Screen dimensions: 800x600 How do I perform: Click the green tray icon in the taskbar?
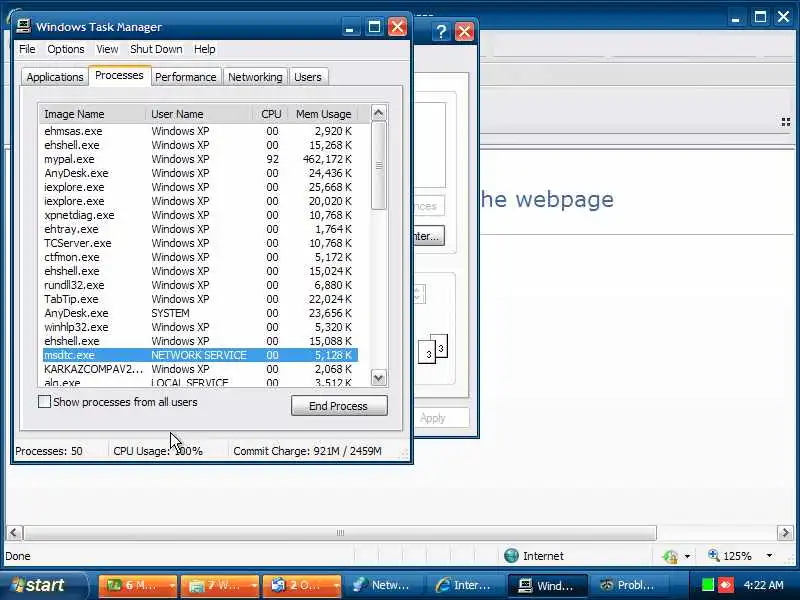point(707,585)
